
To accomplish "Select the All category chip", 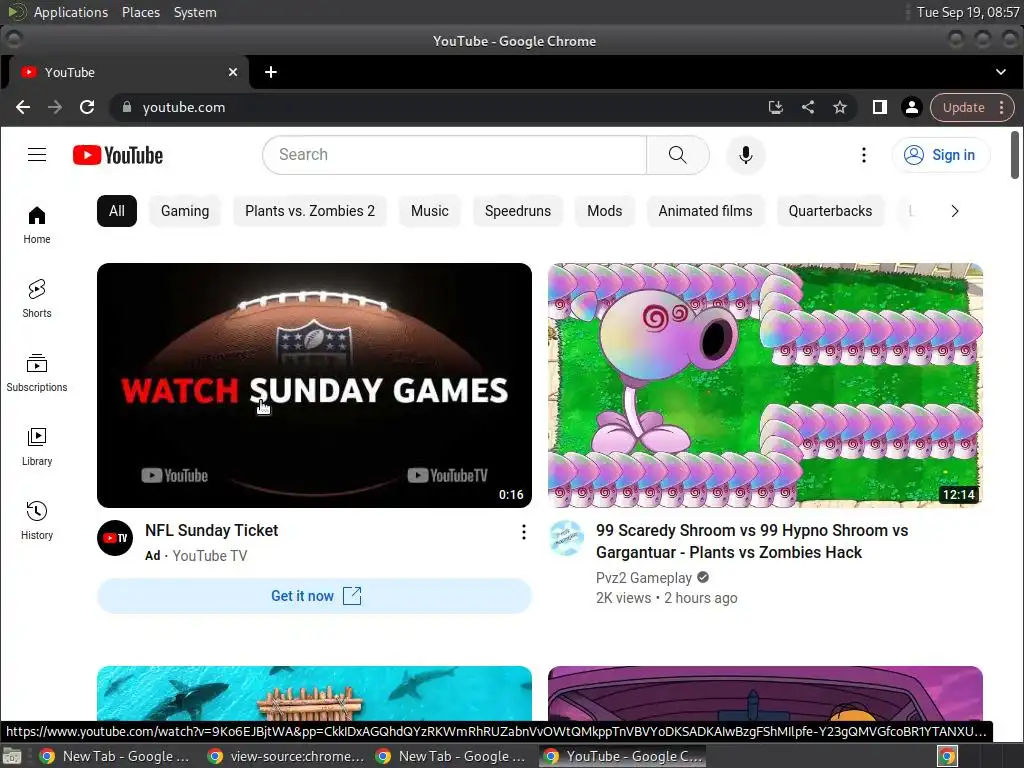I will point(117,211).
